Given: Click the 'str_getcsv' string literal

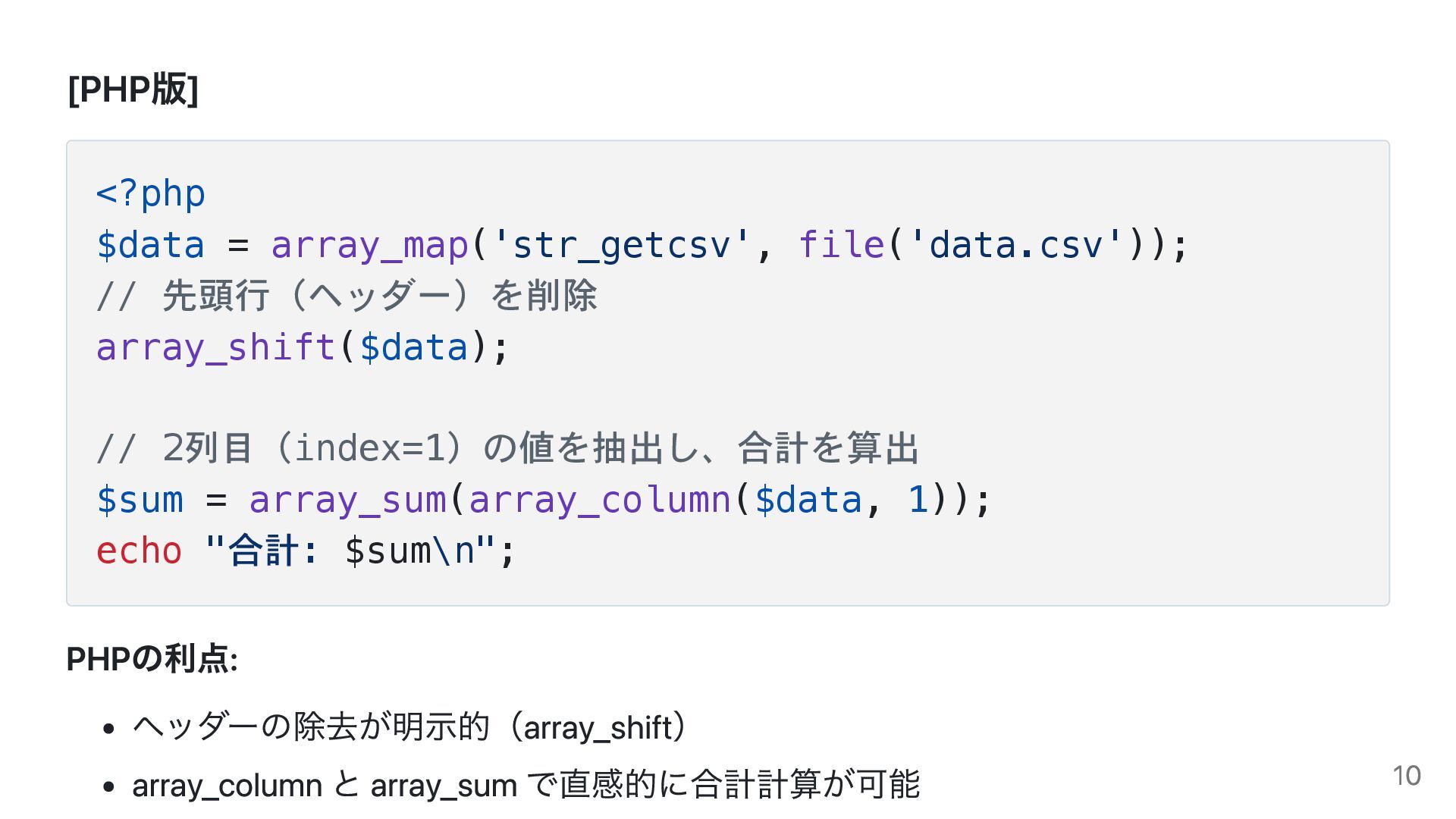Looking at the screenshot, I should pos(621,245).
